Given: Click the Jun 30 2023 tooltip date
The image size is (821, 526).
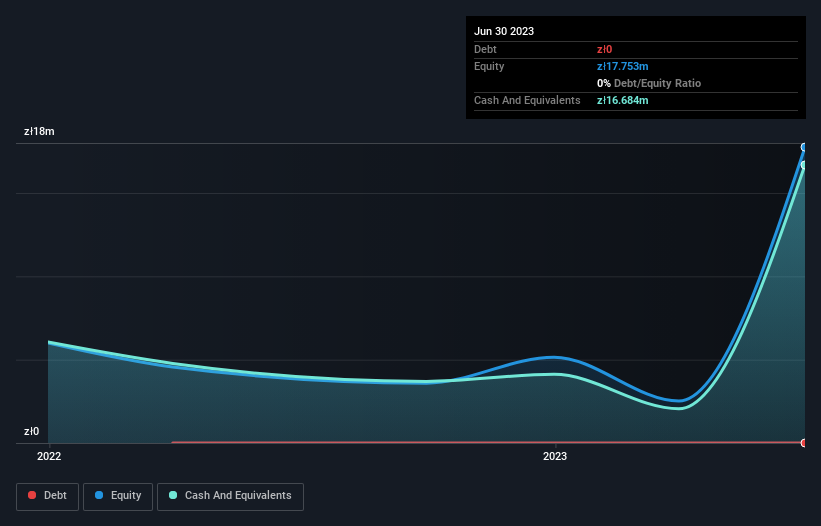Looking at the screenshot, I should 504,31.
